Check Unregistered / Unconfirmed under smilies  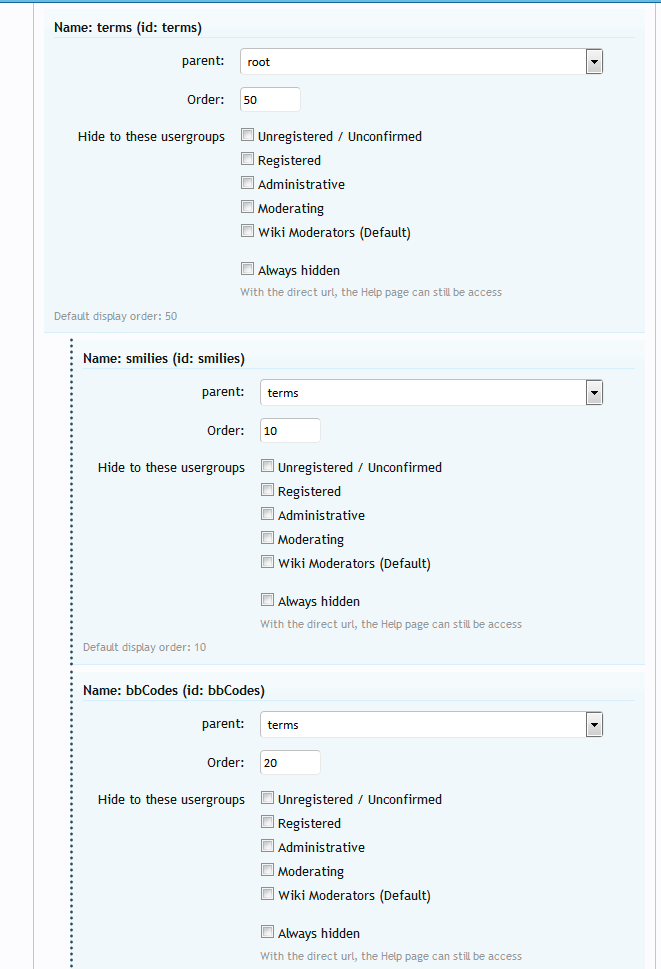tap(267, 466)
